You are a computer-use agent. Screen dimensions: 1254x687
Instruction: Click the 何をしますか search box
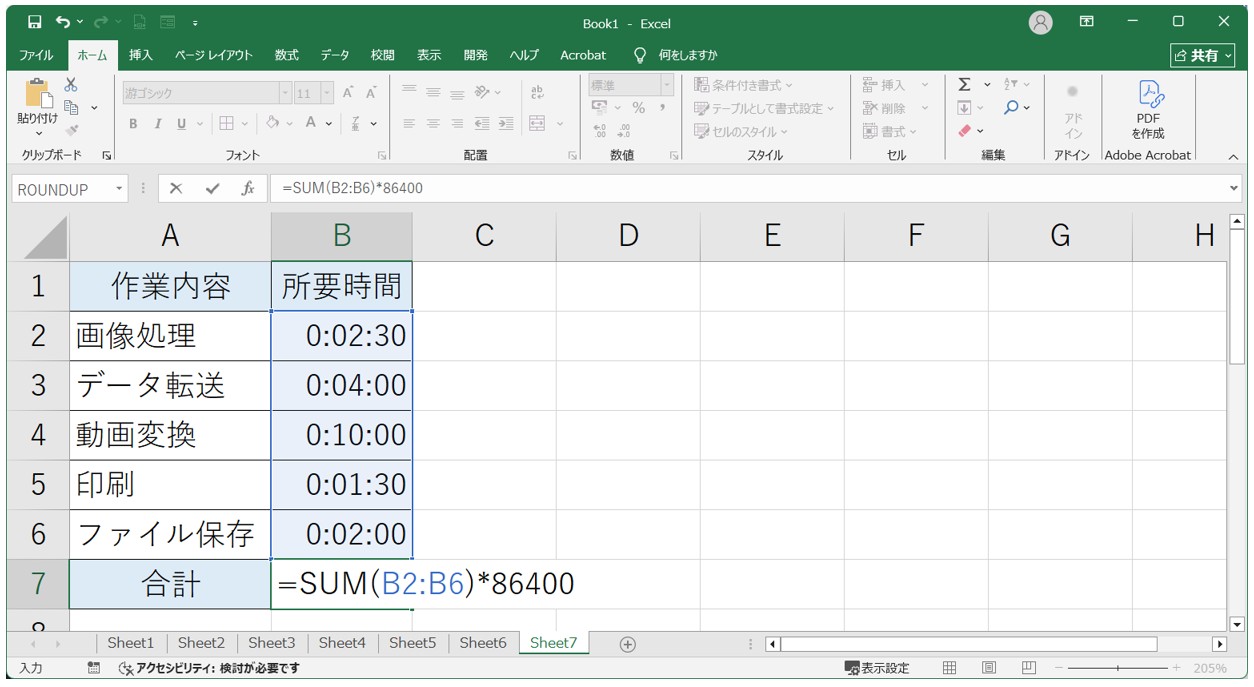point(675,55)
